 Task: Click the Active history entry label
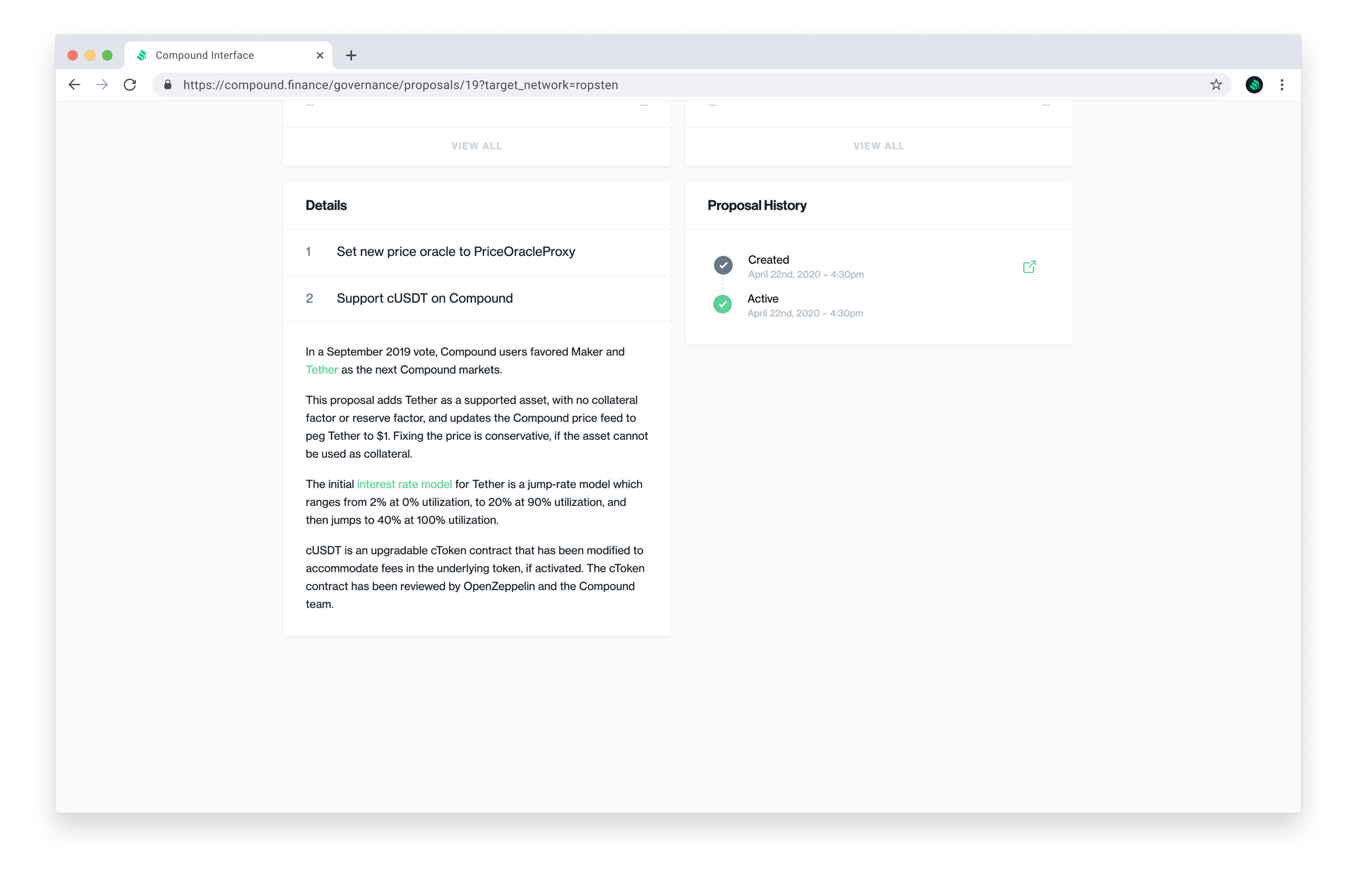(x=763, y=298)
